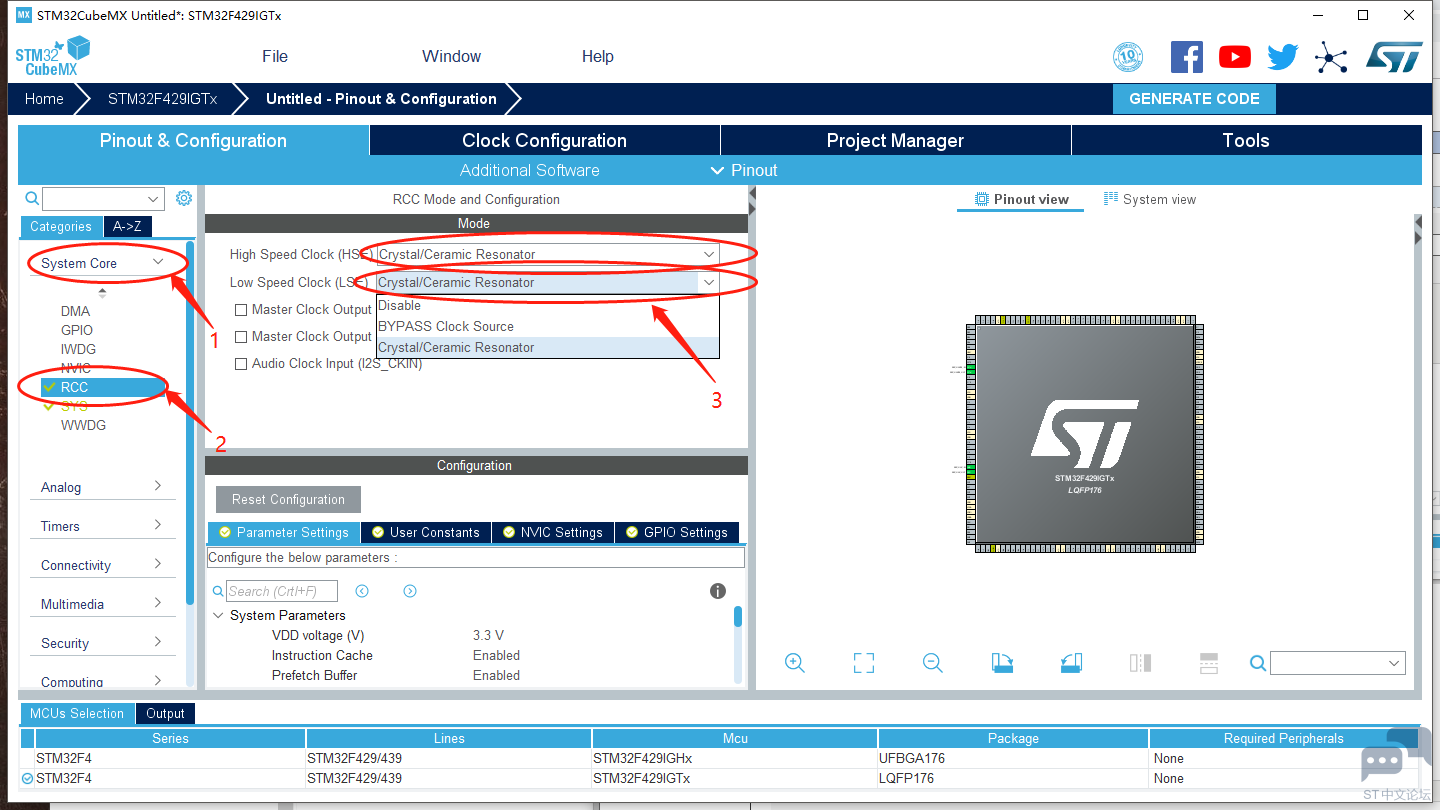Switch to System view
The height and width of the screenshot is (810, 1440).
[x=1150, y=199]
